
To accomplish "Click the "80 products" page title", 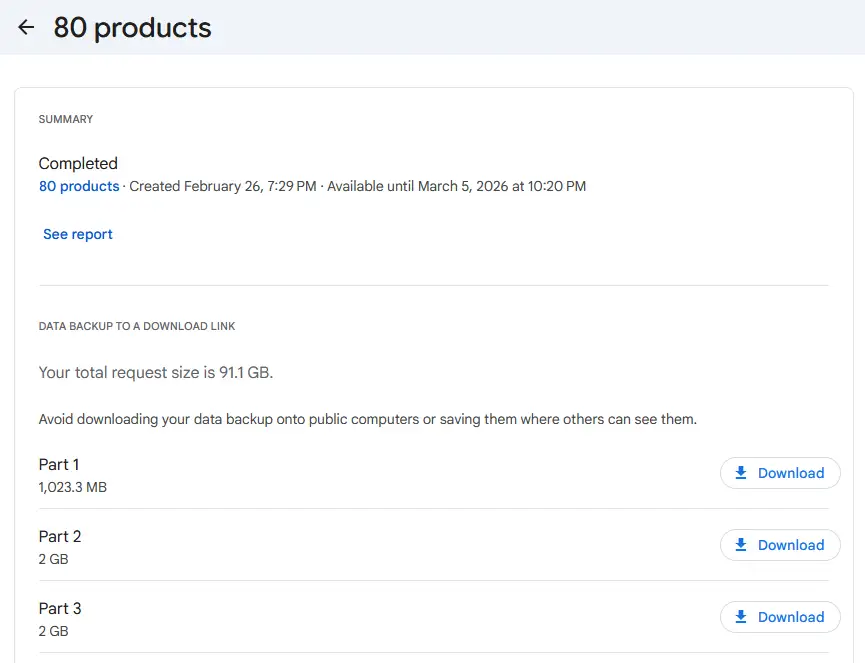I will coord(134,27).
